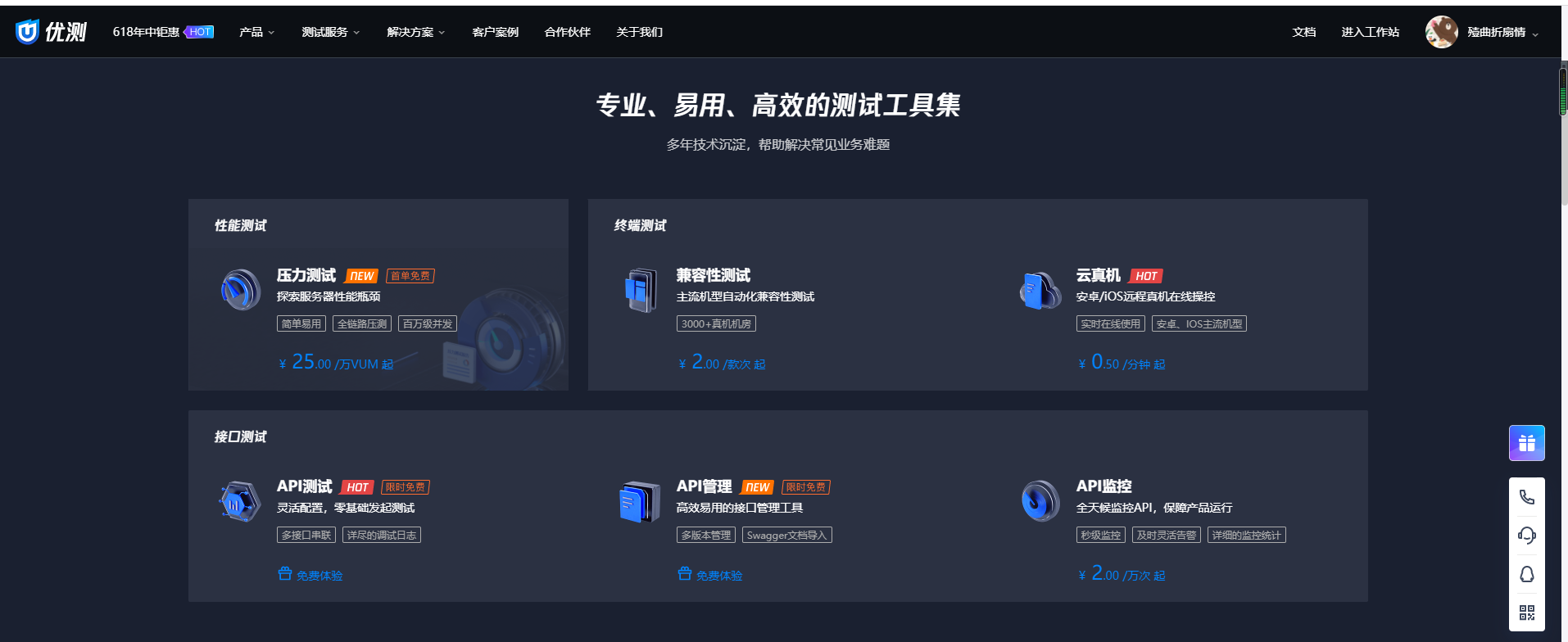Click the Swagger文档导入 tag
The height and width of the screenshot is (642, 1568).
[x=787, y=535]
